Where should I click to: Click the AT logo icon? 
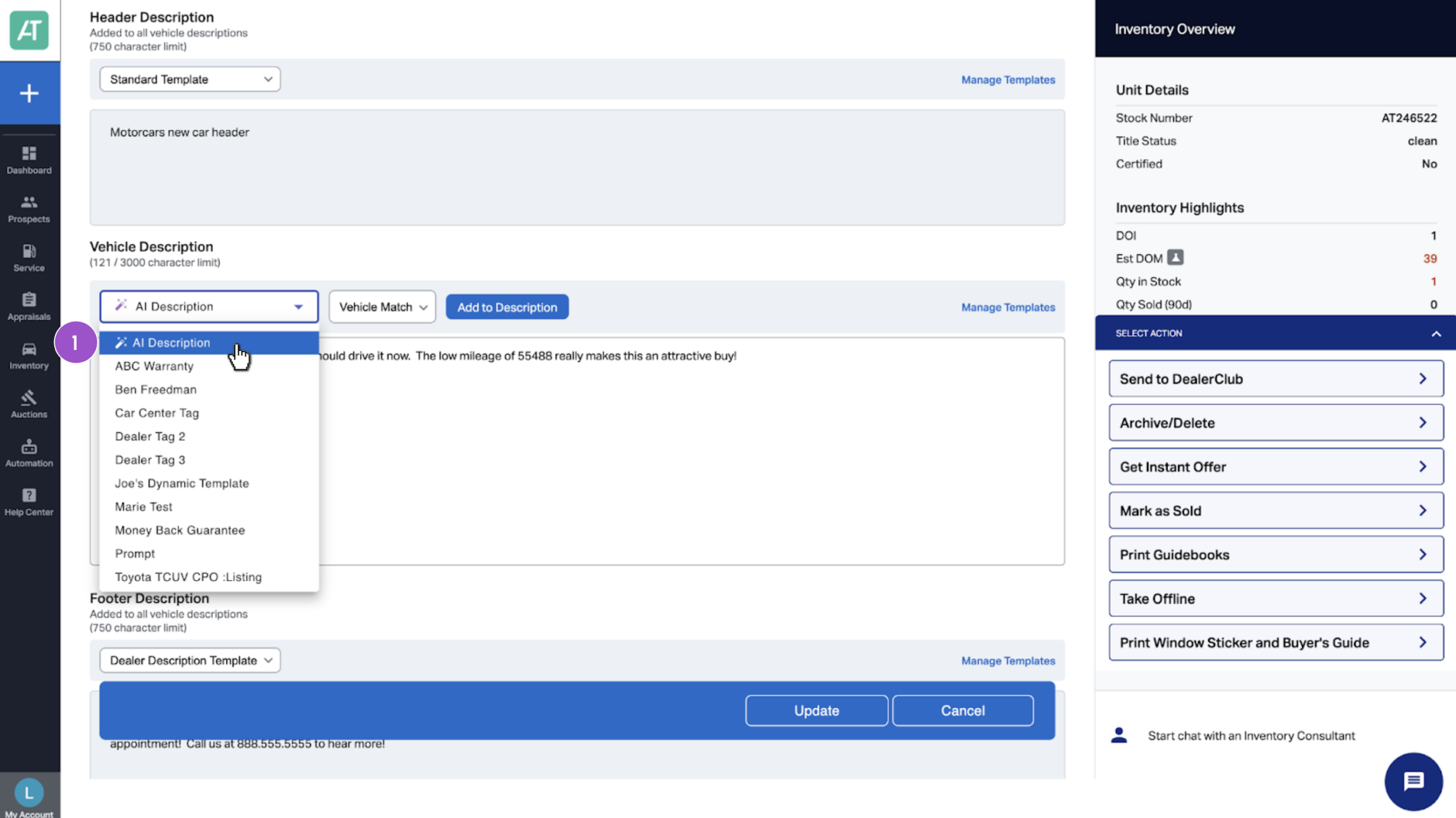click(29, 30)
